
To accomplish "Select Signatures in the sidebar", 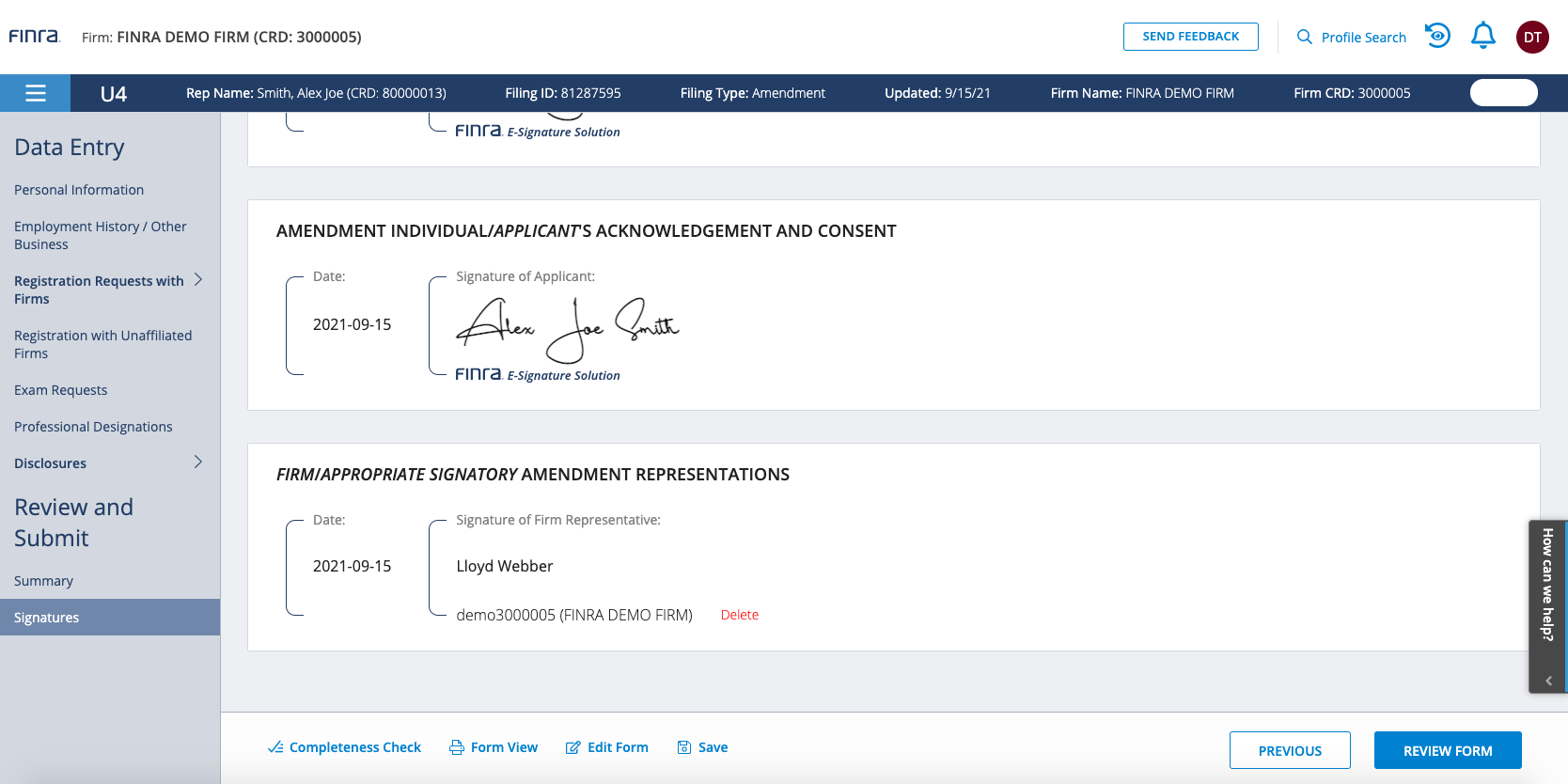I will [47, 618].
